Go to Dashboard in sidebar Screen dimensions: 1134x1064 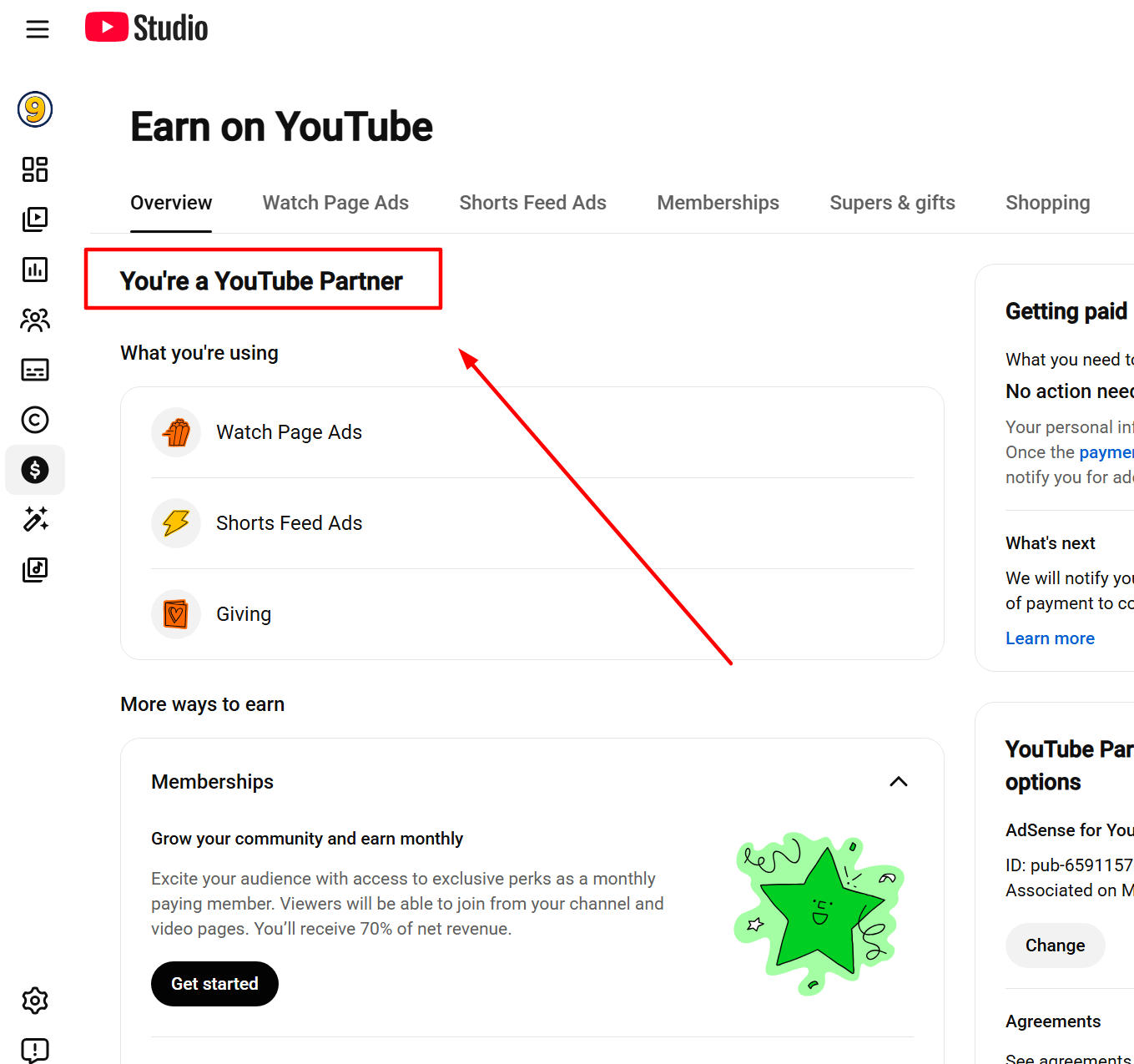35,169
